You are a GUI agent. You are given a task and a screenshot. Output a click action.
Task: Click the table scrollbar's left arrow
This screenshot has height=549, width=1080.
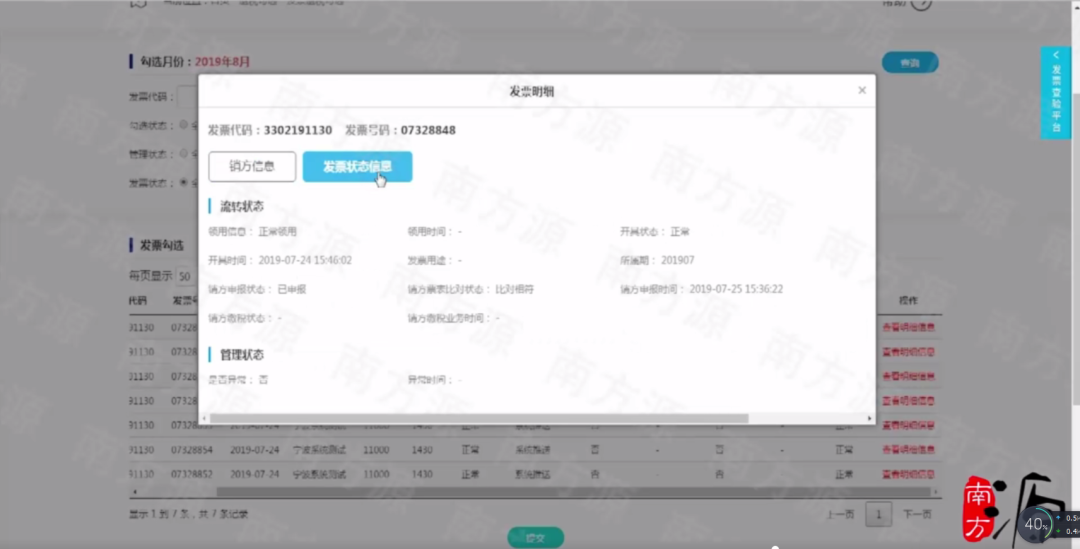(x=134, y=492)
